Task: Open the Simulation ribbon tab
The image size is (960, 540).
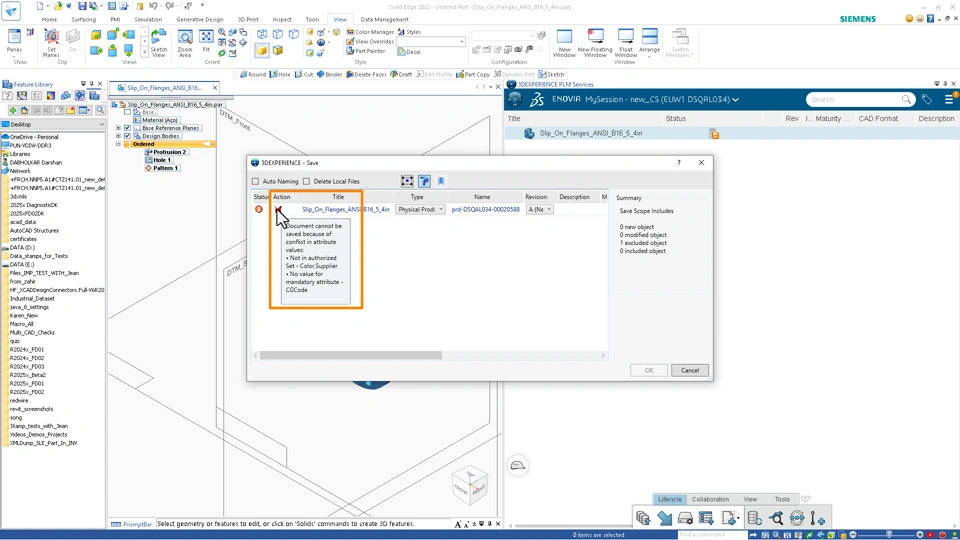Action: click(148, 20)
